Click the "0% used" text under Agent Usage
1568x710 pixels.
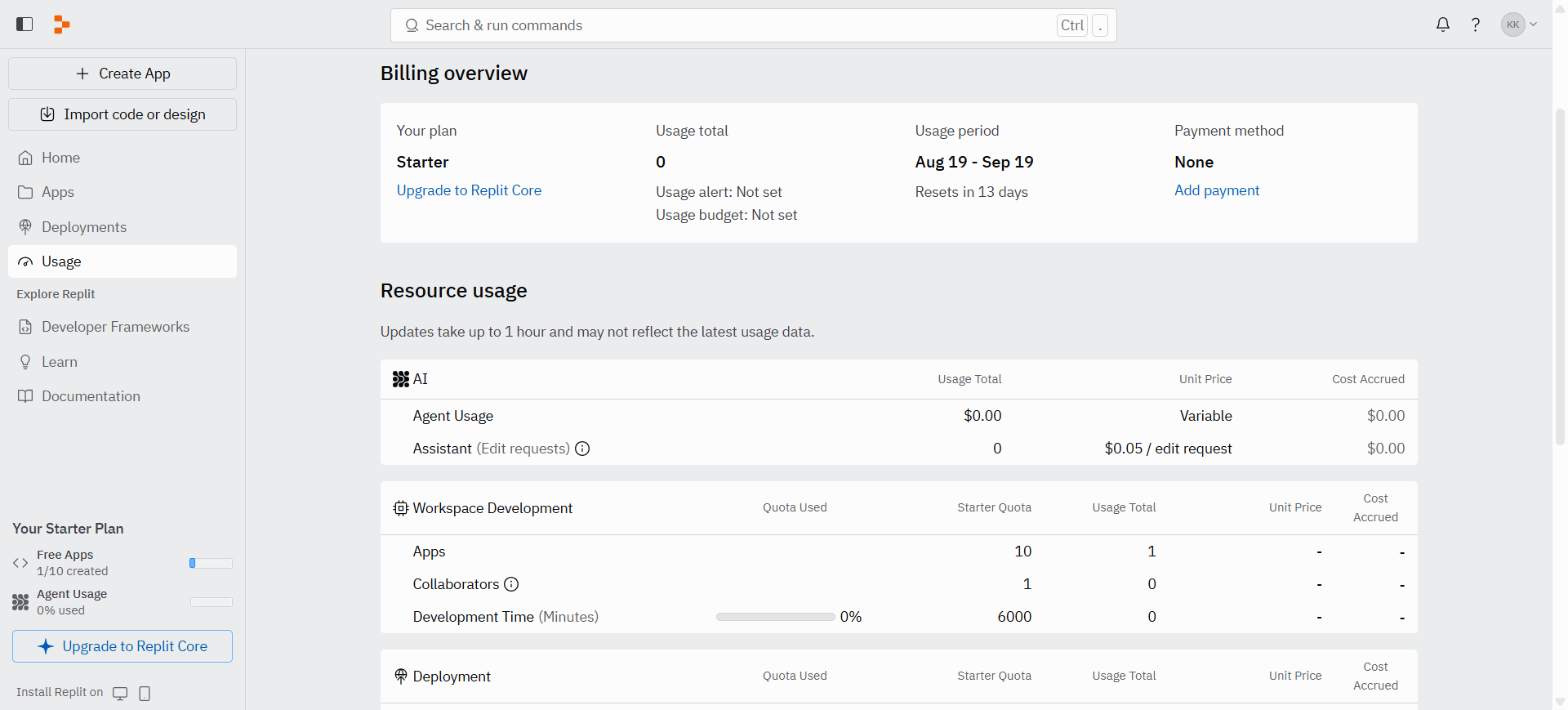click(x=60, y=610)
